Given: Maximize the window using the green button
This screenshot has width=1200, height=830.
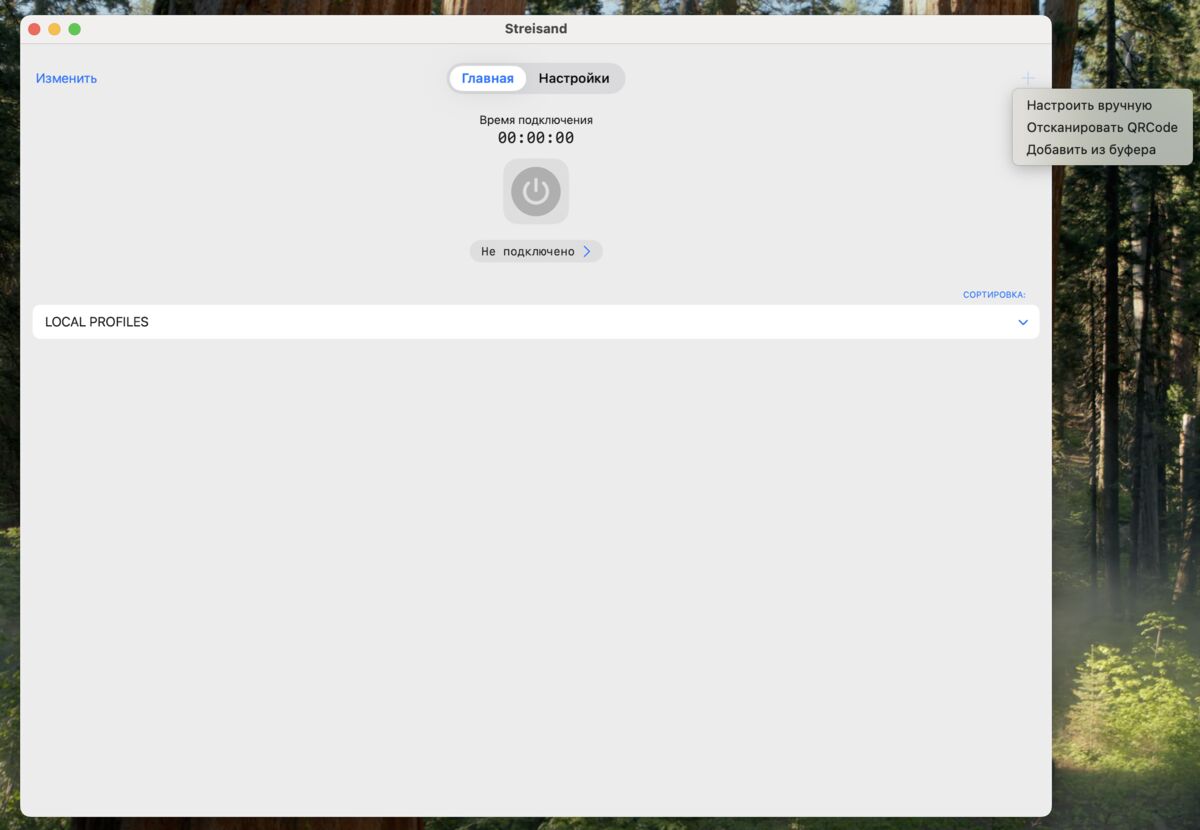Looking at the screenshot, I should [x=74, y=29].
